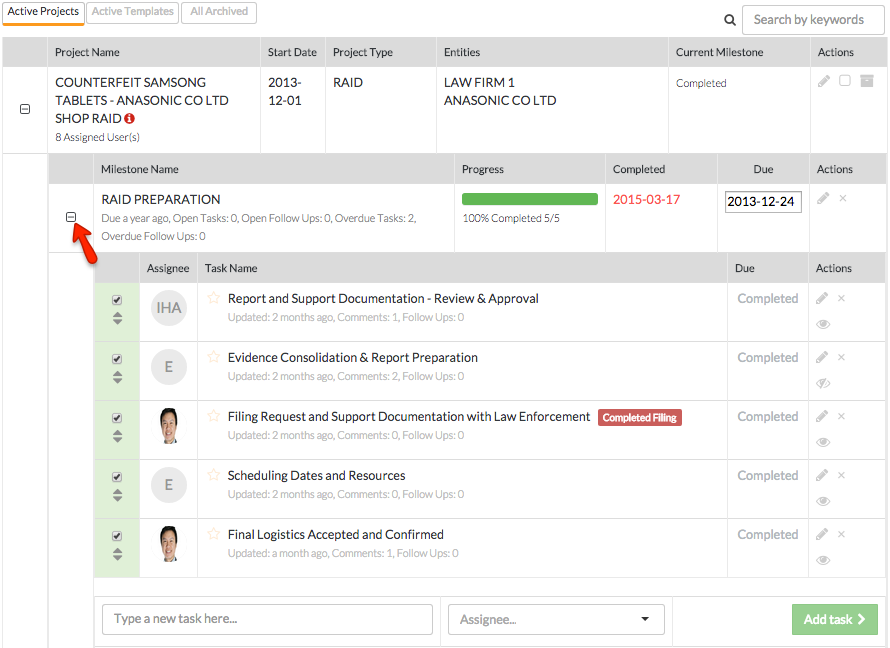The image size is (890, 648).
Task: Archive the Counterfeit Samsong Tablets project
Action: click(x=866, y=81)
